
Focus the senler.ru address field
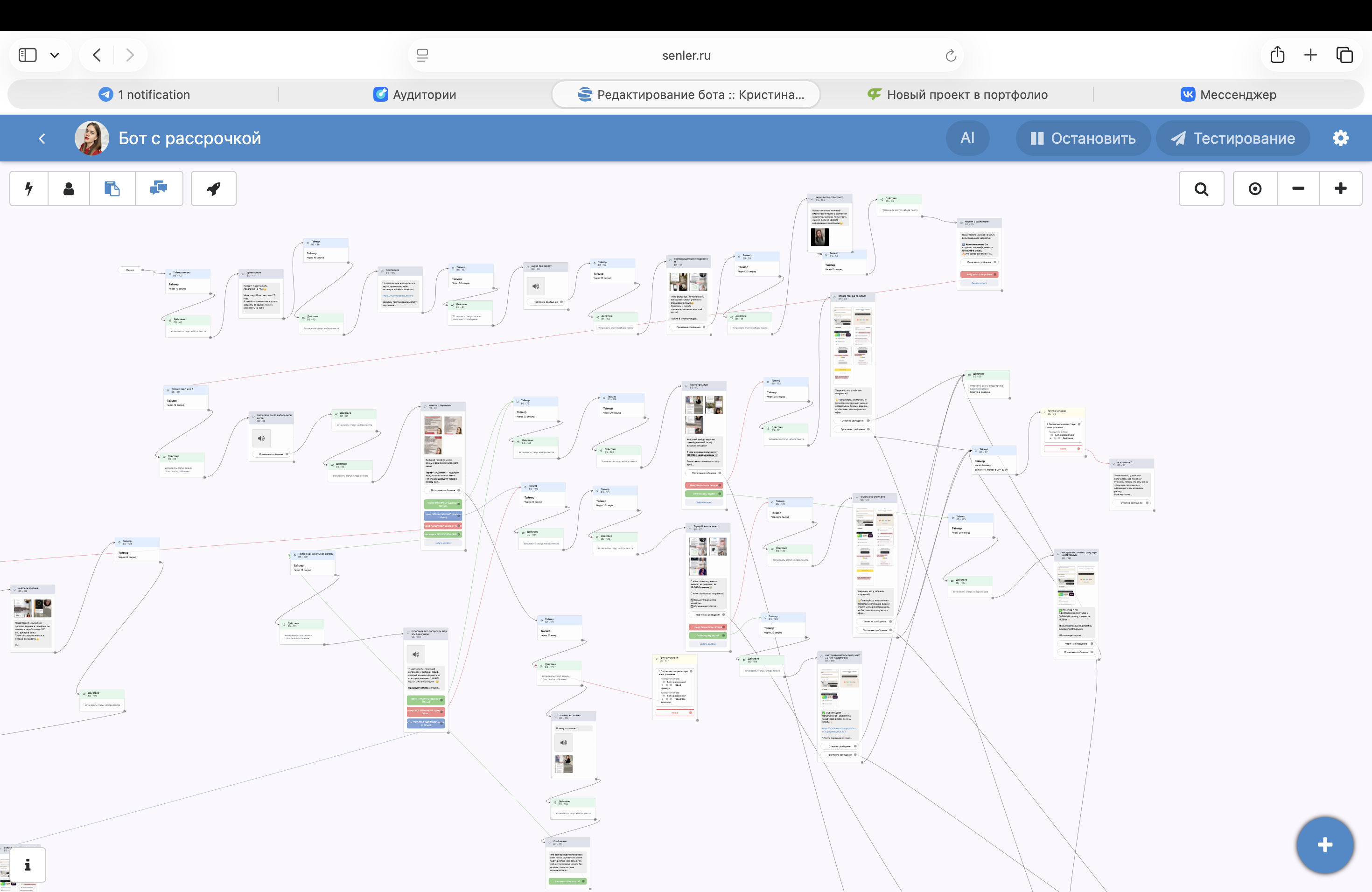pos(686,56)
